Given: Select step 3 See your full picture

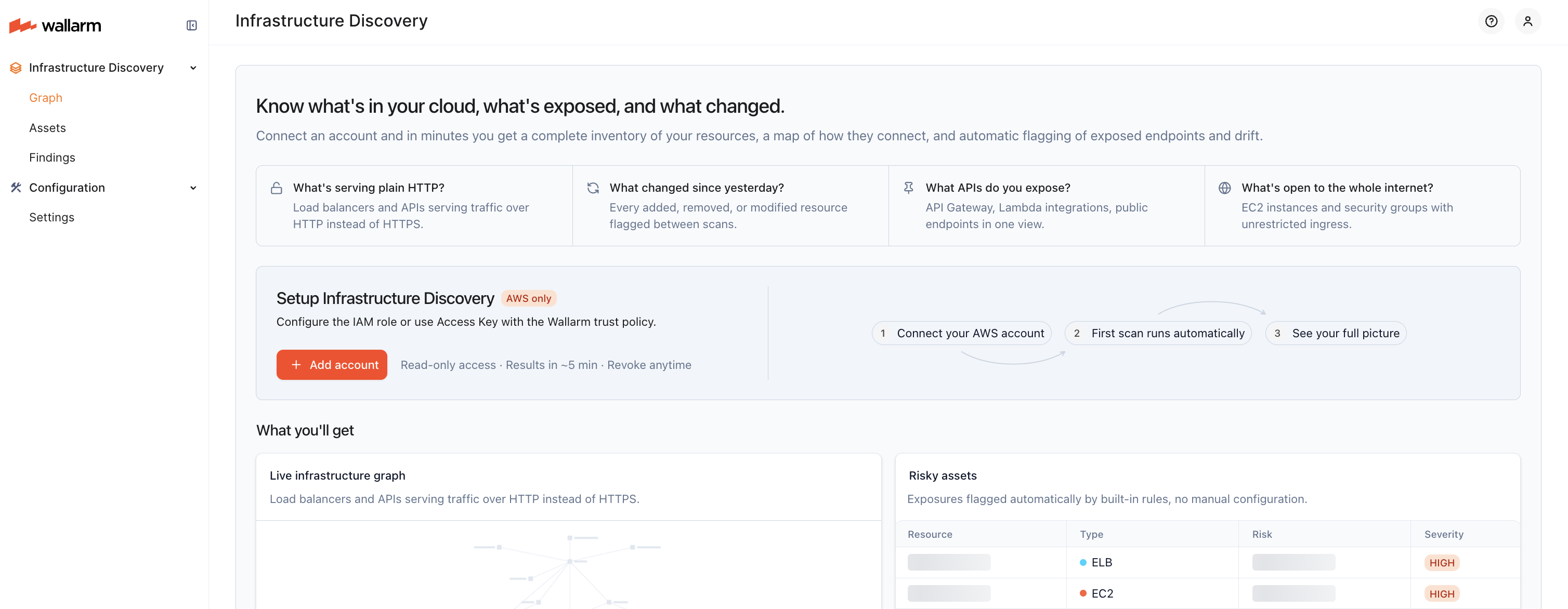Looking at the screenshot, I should pos(1336,334).
